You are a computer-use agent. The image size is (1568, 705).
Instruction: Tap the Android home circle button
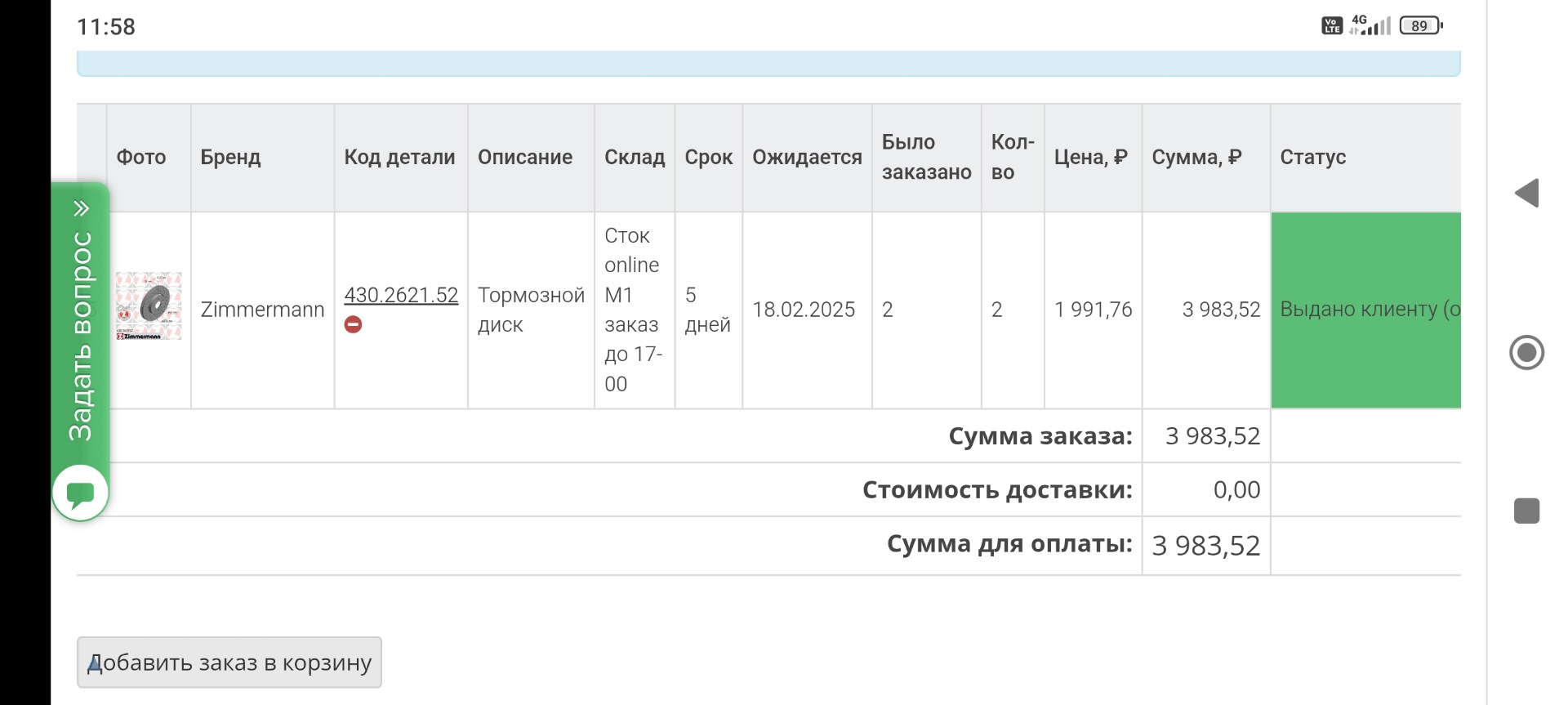pos(1526,353)
